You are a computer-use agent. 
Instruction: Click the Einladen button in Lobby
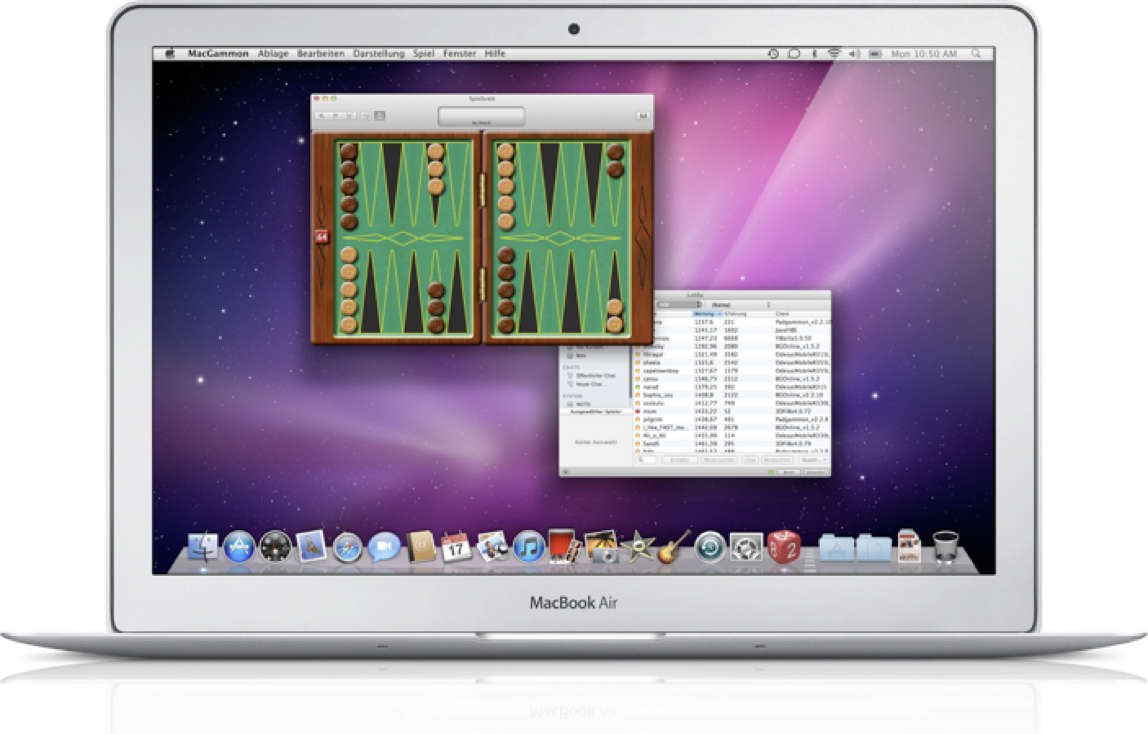(679, 460)
